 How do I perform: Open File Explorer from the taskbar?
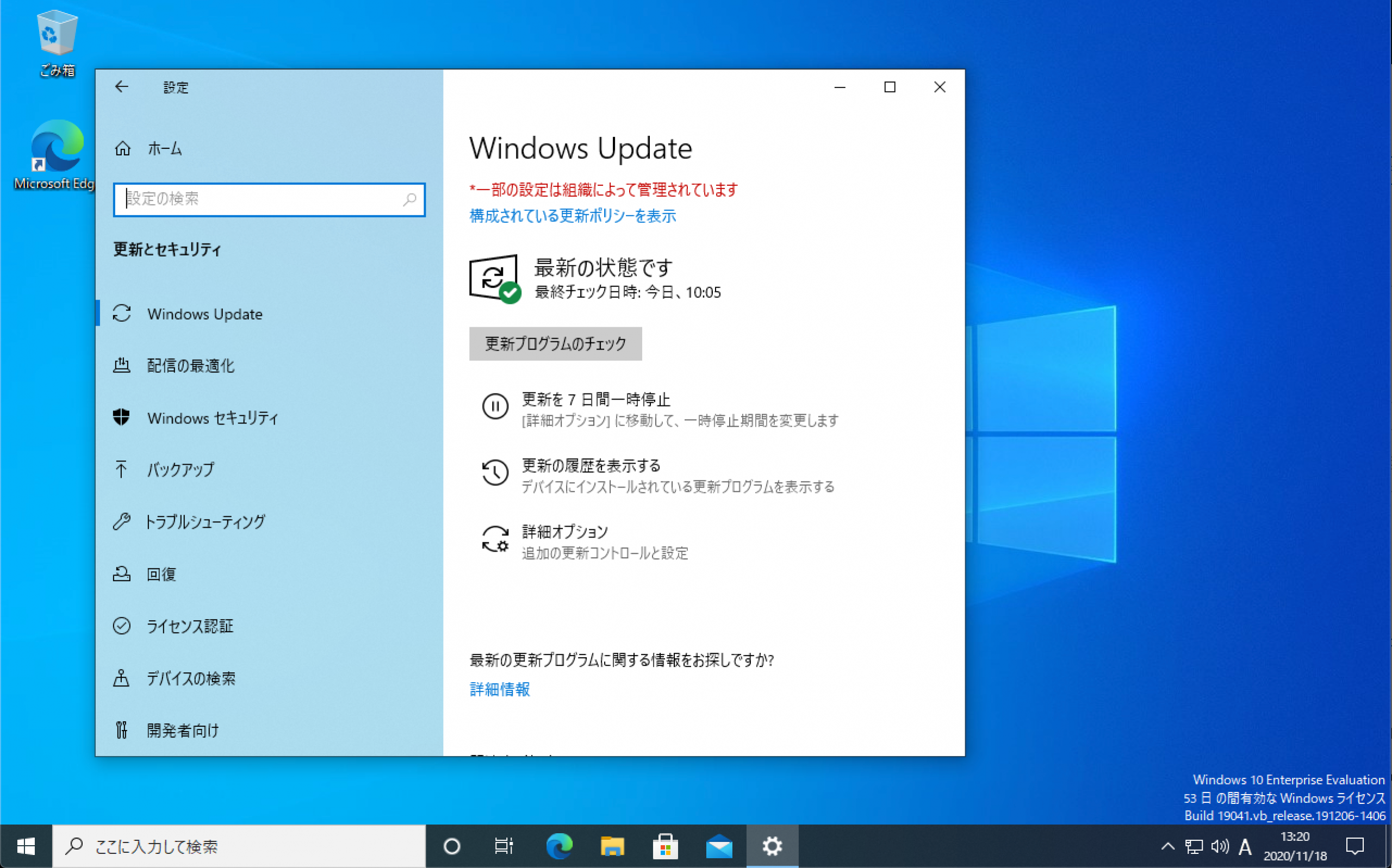click(x=612, y=846)
